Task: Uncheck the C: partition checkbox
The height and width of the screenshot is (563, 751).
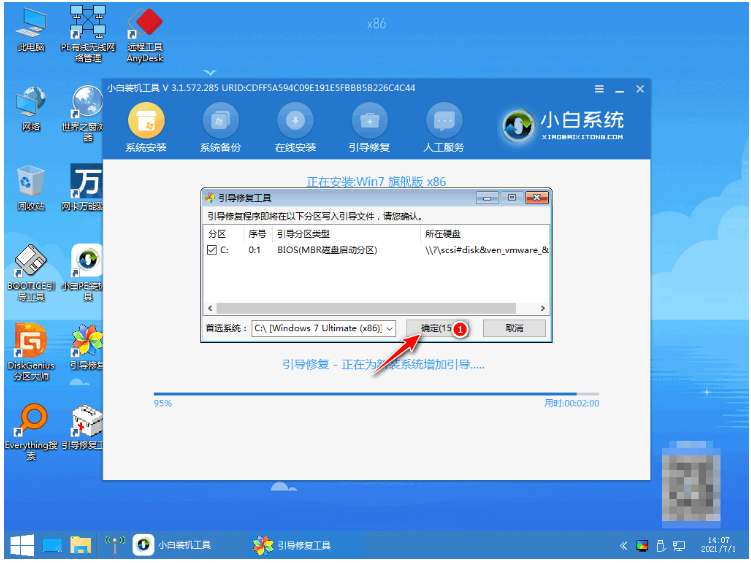Action: point(211,250)
